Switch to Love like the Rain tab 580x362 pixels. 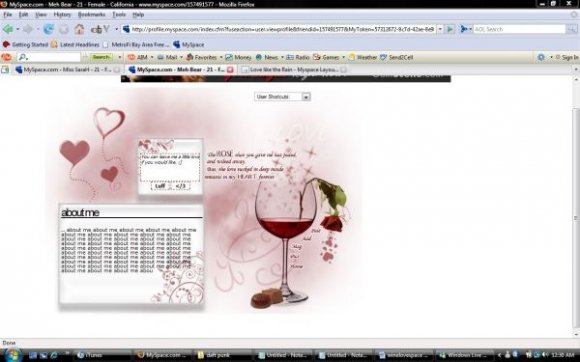click(293, 70)
